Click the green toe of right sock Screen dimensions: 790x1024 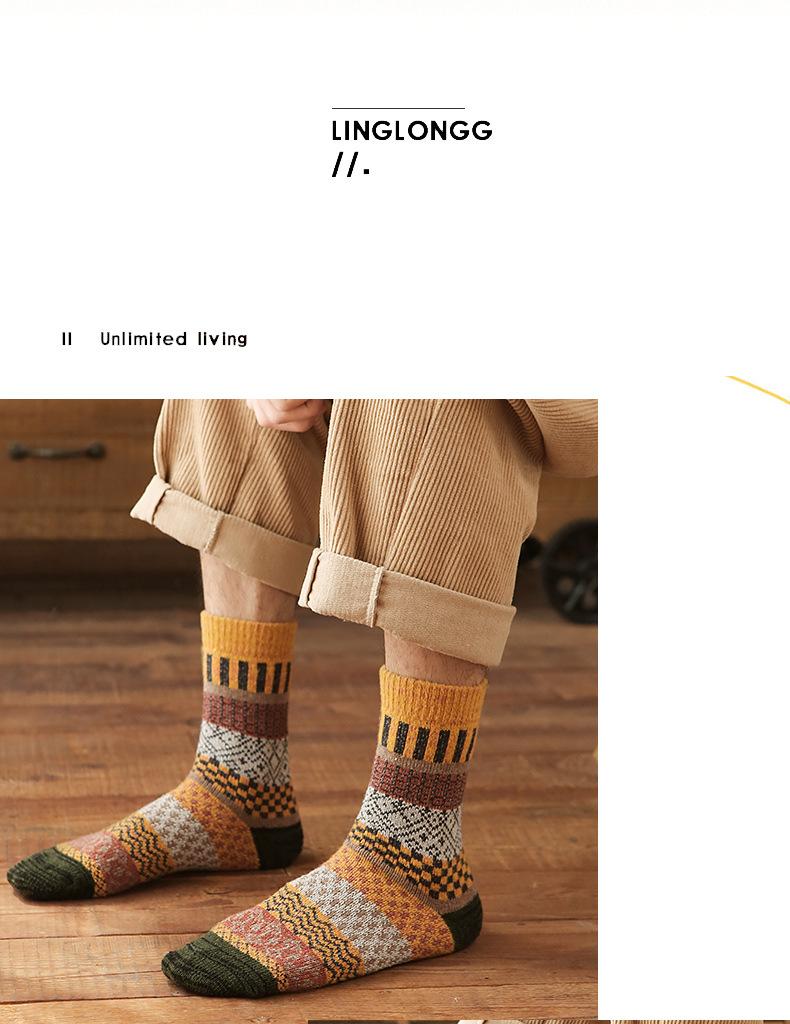[217, 964]
